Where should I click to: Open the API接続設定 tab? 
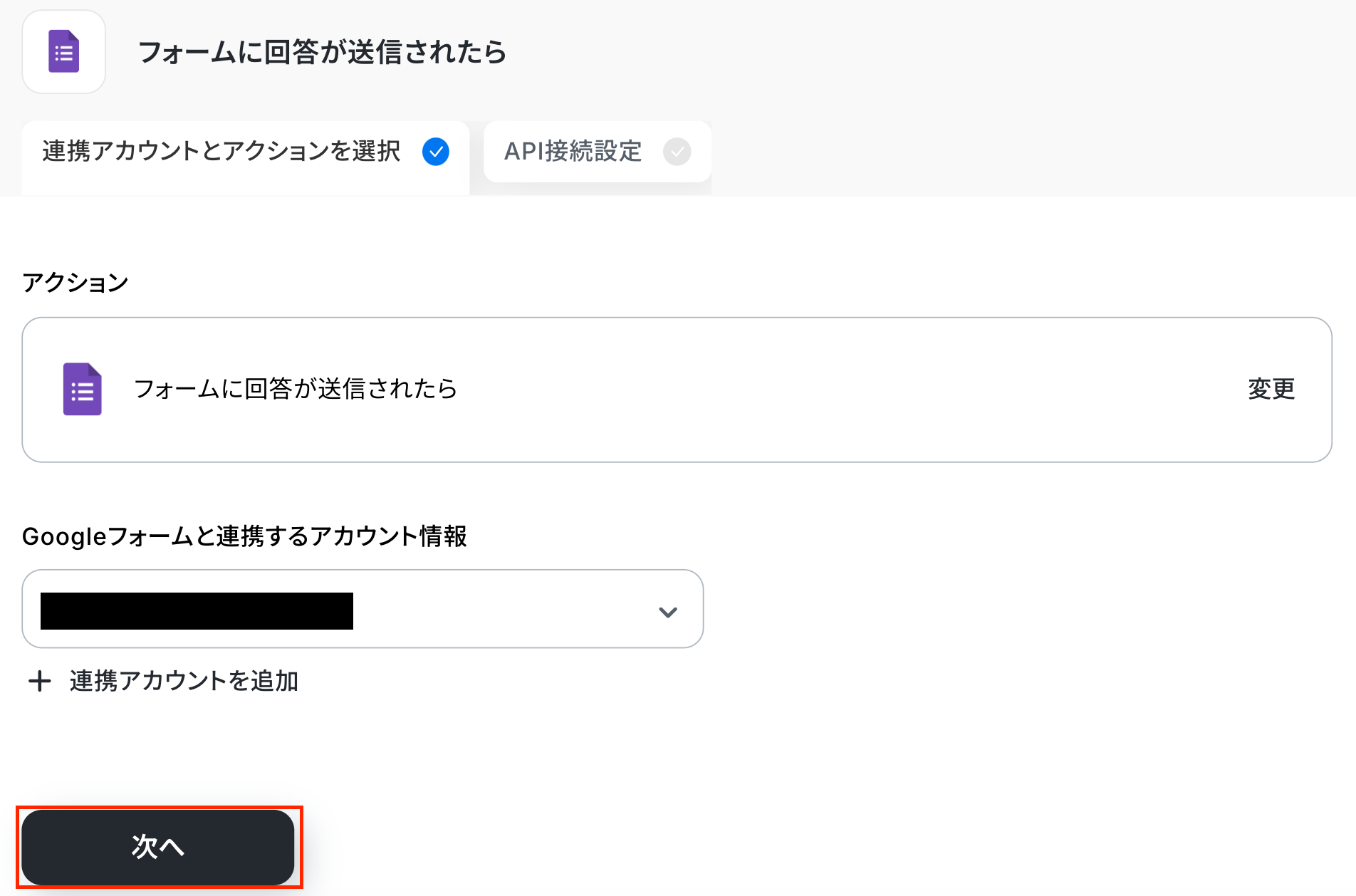click(573, 152)
